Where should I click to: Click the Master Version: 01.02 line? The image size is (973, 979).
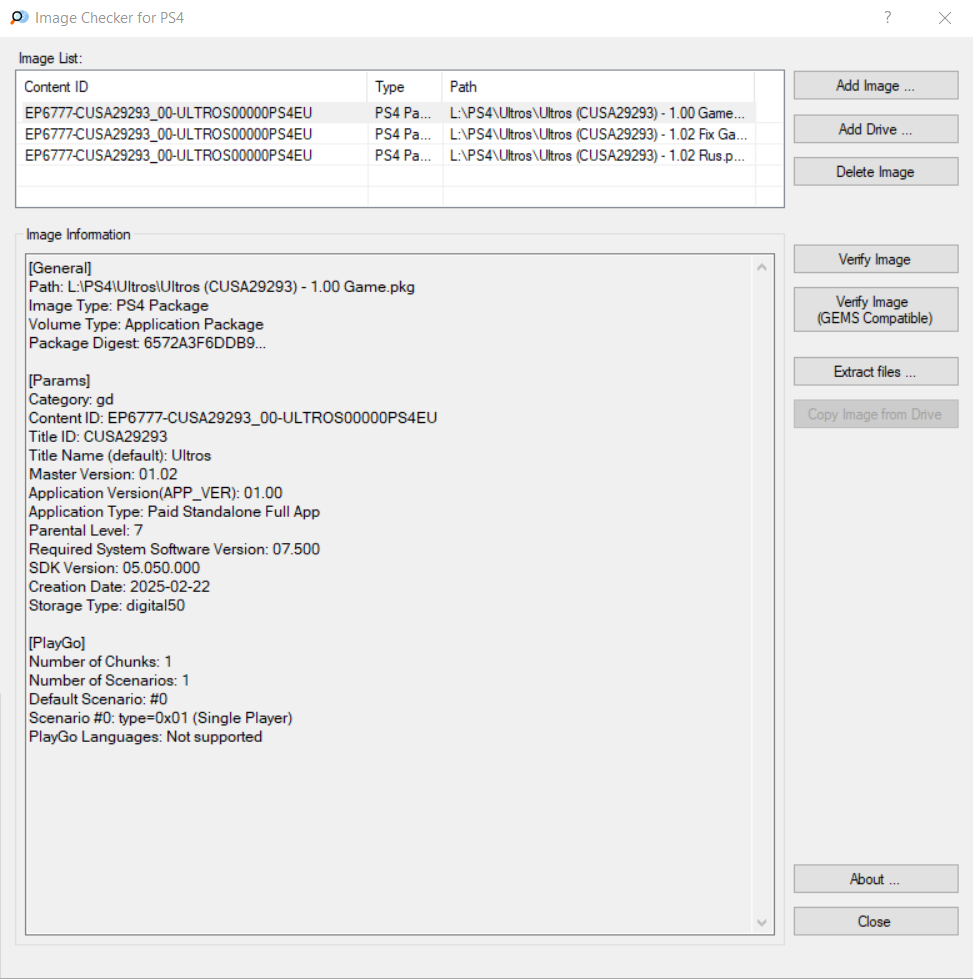tap(103, 474)
